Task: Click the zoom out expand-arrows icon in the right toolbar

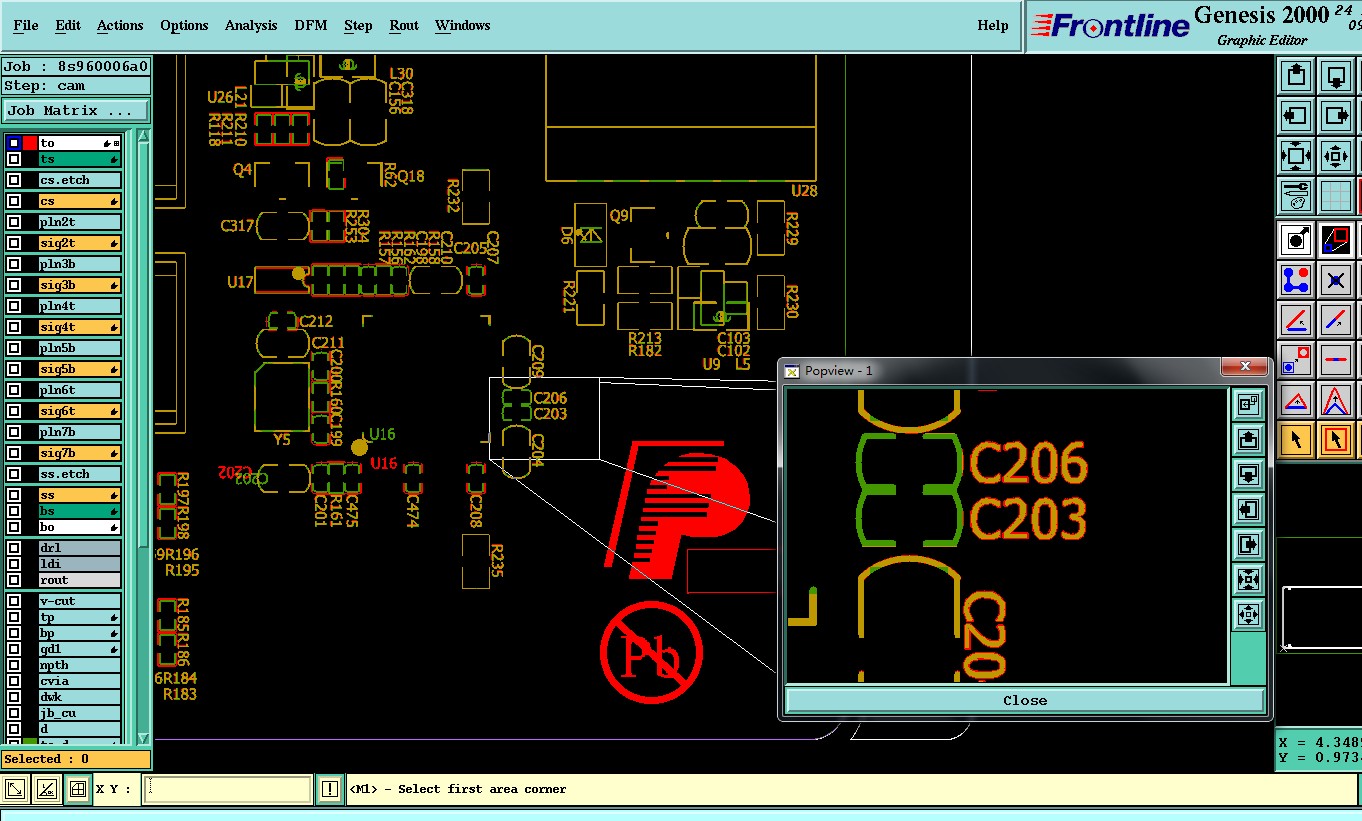Action: coord(1296,156)
